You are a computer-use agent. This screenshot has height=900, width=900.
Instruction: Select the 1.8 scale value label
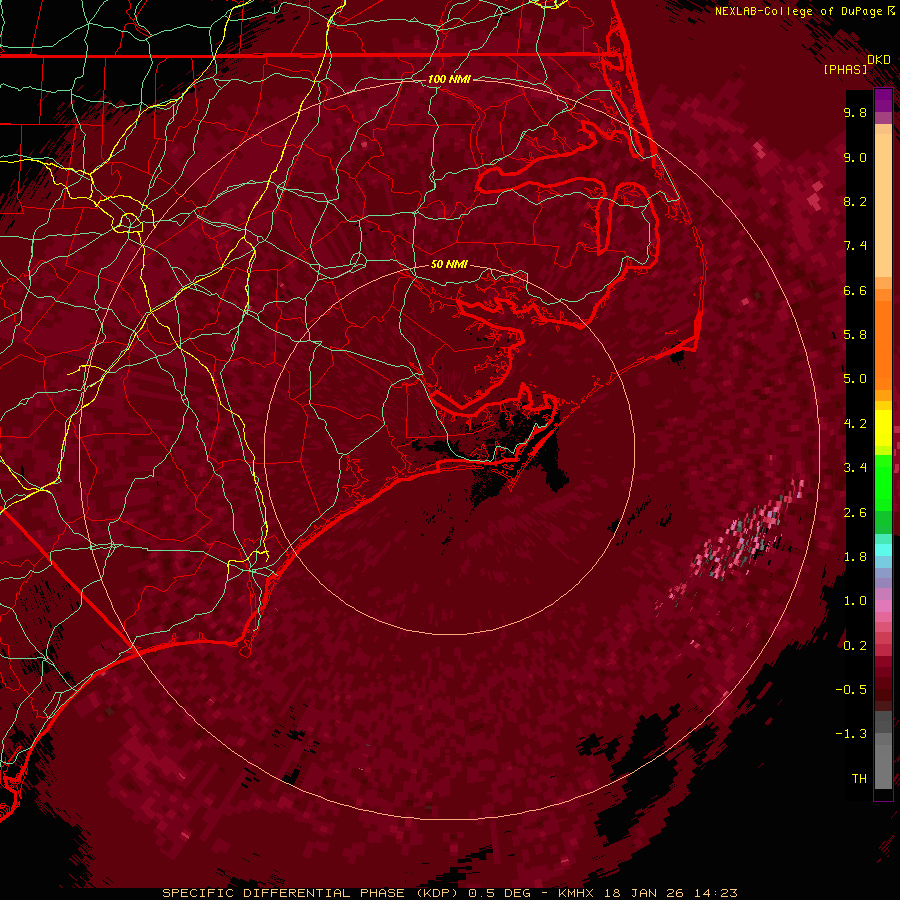pyautogui.click(x=855, y=557)
